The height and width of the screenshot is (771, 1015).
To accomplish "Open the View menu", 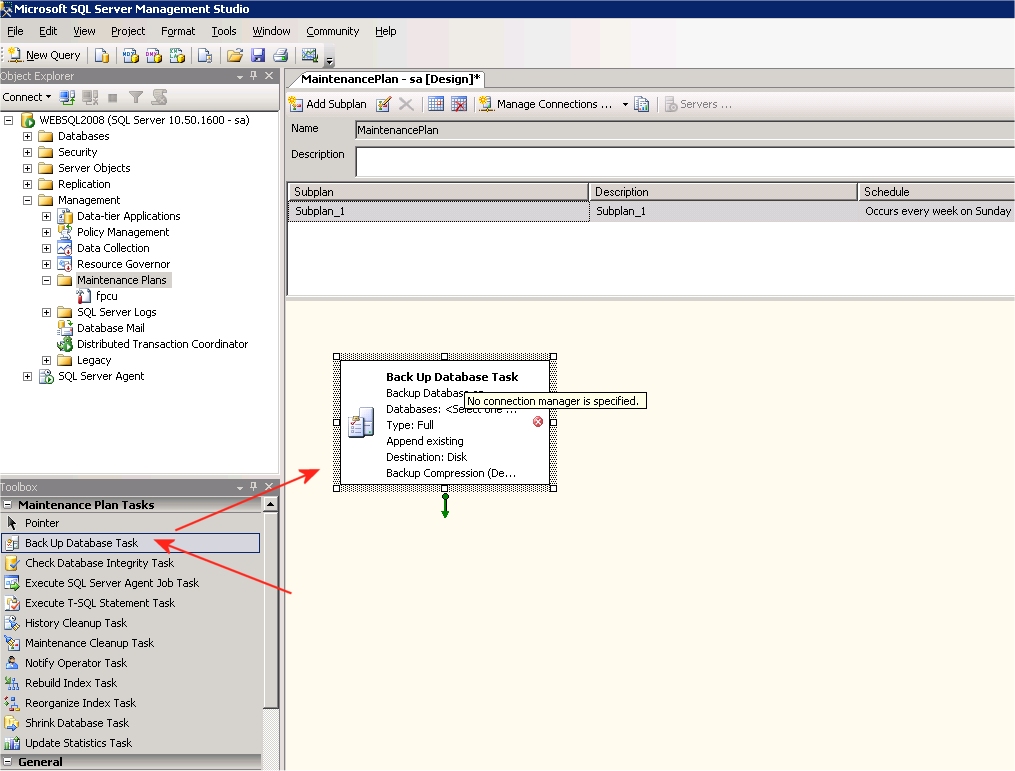I will click(x=84, y=31).
